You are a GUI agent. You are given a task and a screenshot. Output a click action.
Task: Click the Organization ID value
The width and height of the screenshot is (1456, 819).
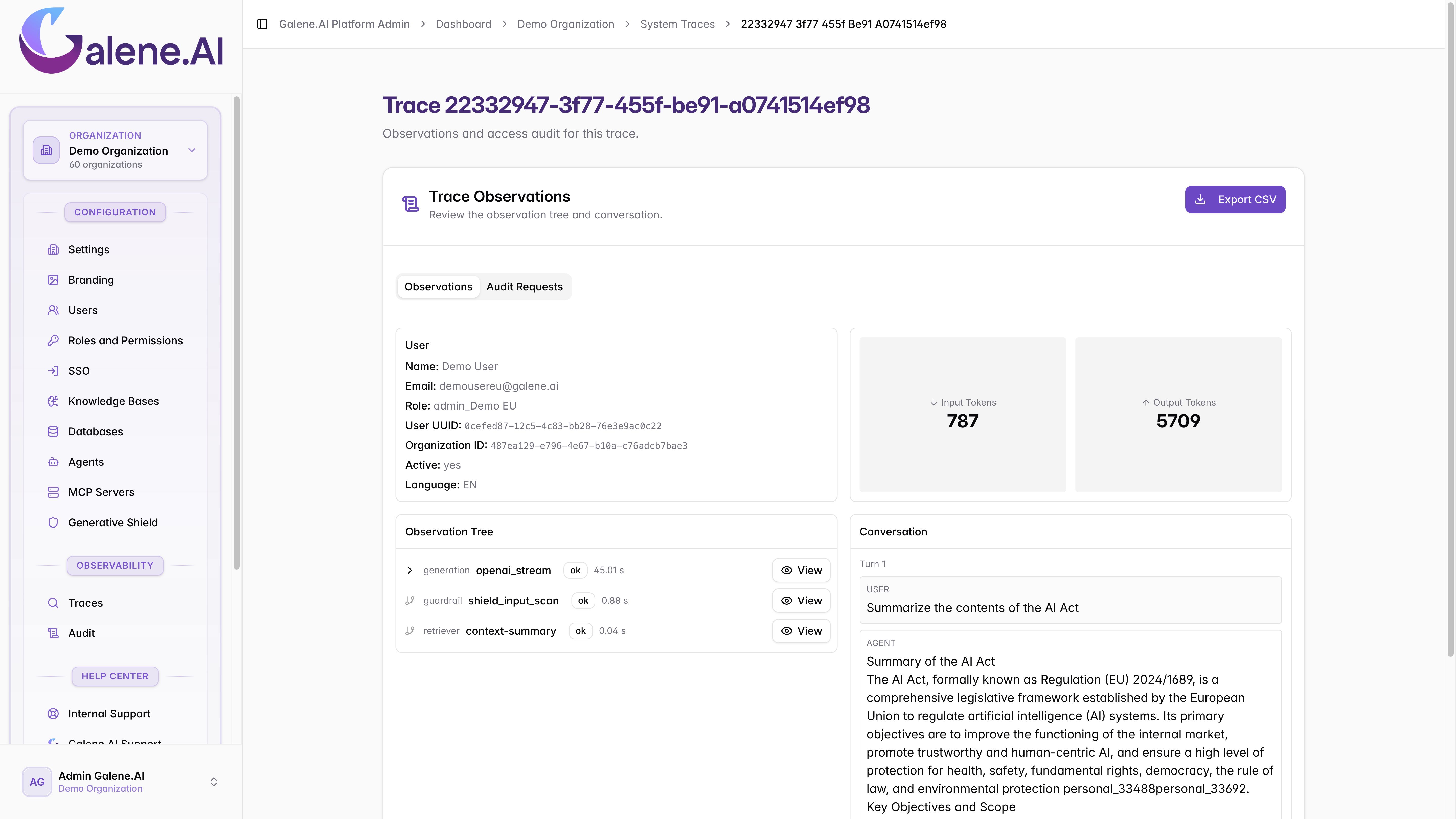point(589,446)
